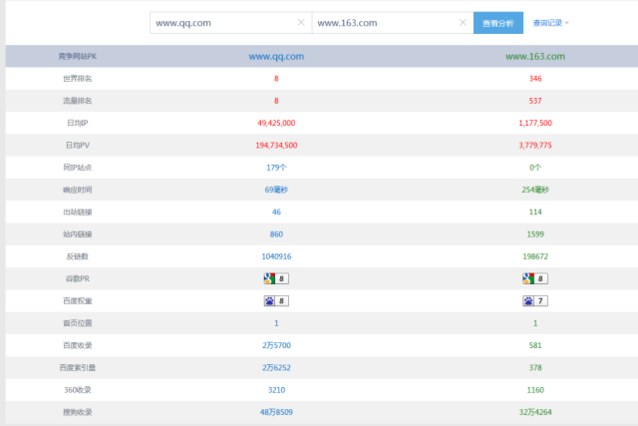Click the 世界排名 row label
Image resolution: width=638 pixels, height=426 pixels.
(77, 79)
